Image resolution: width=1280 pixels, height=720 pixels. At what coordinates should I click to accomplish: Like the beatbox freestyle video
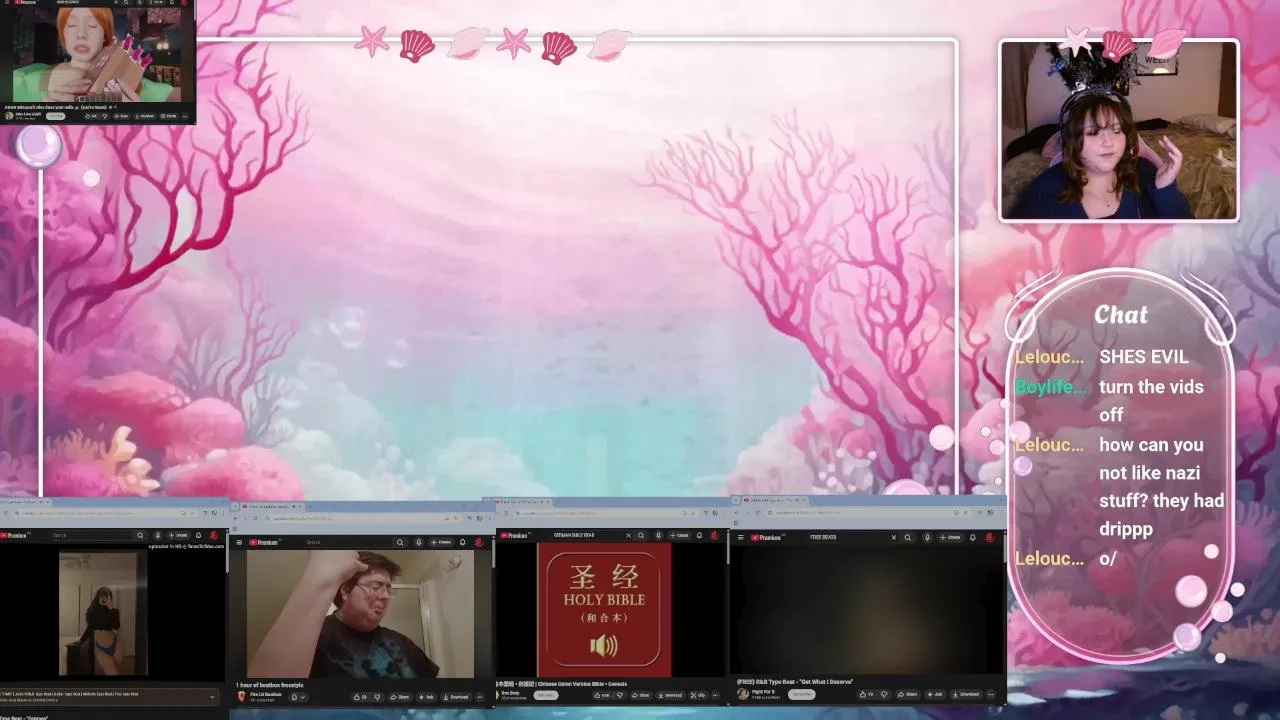[362, 697]
